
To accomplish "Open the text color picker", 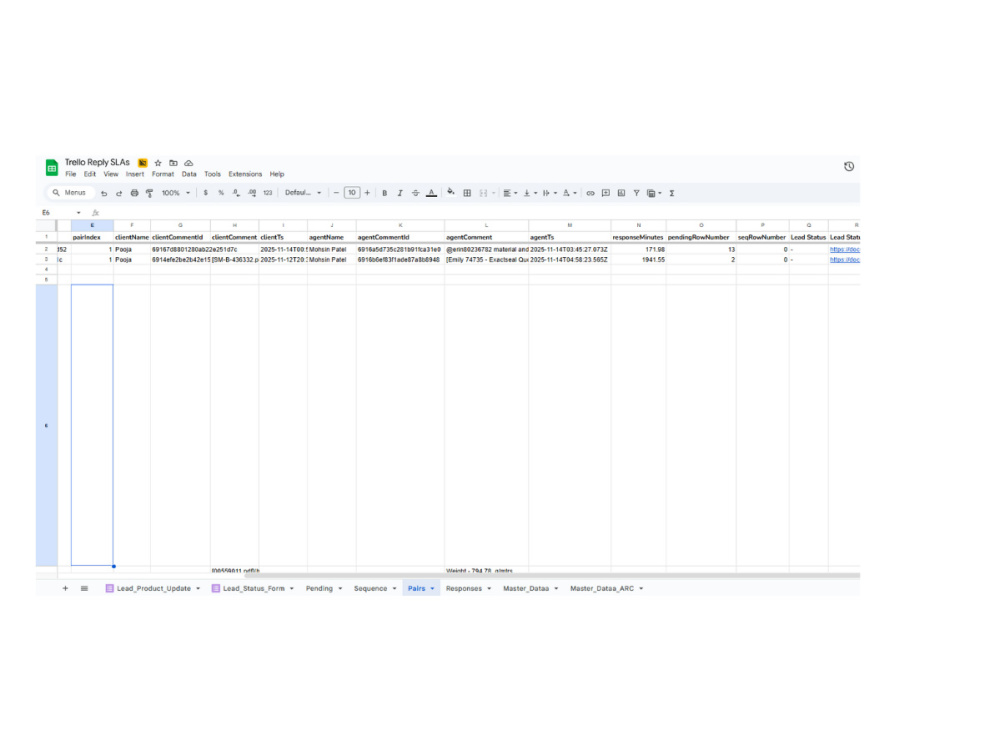I will 431,193.
